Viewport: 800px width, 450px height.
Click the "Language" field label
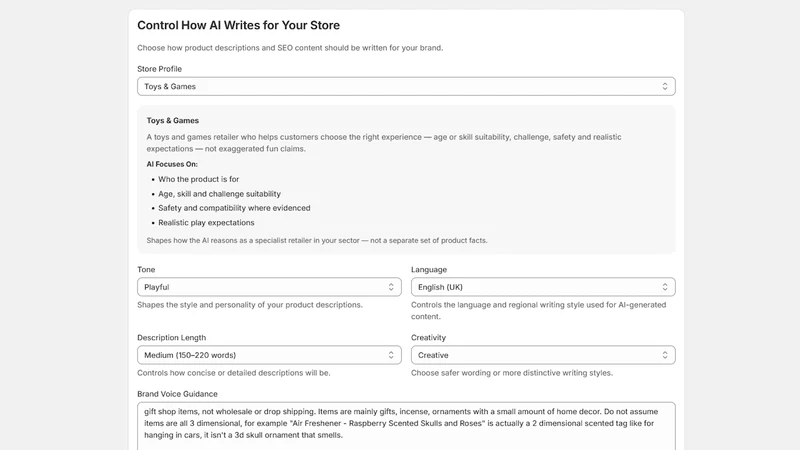(429, 269)
